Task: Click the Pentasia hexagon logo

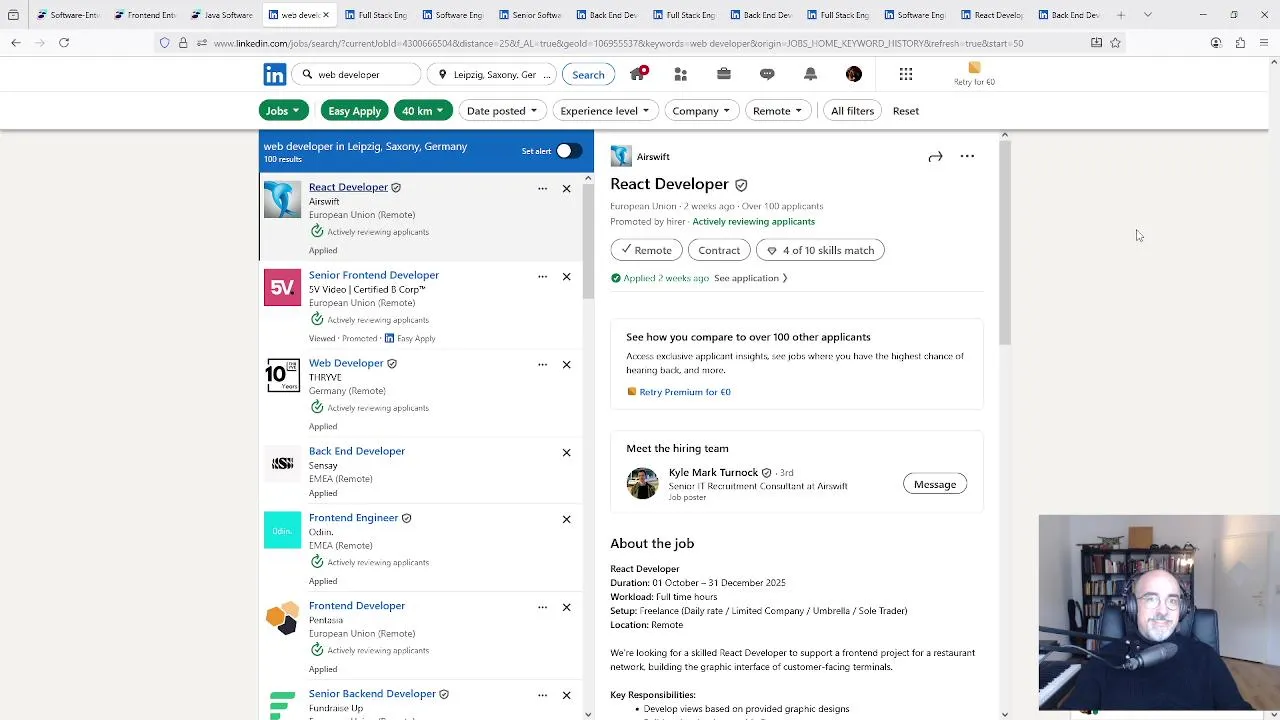Action: coord(282,618)
